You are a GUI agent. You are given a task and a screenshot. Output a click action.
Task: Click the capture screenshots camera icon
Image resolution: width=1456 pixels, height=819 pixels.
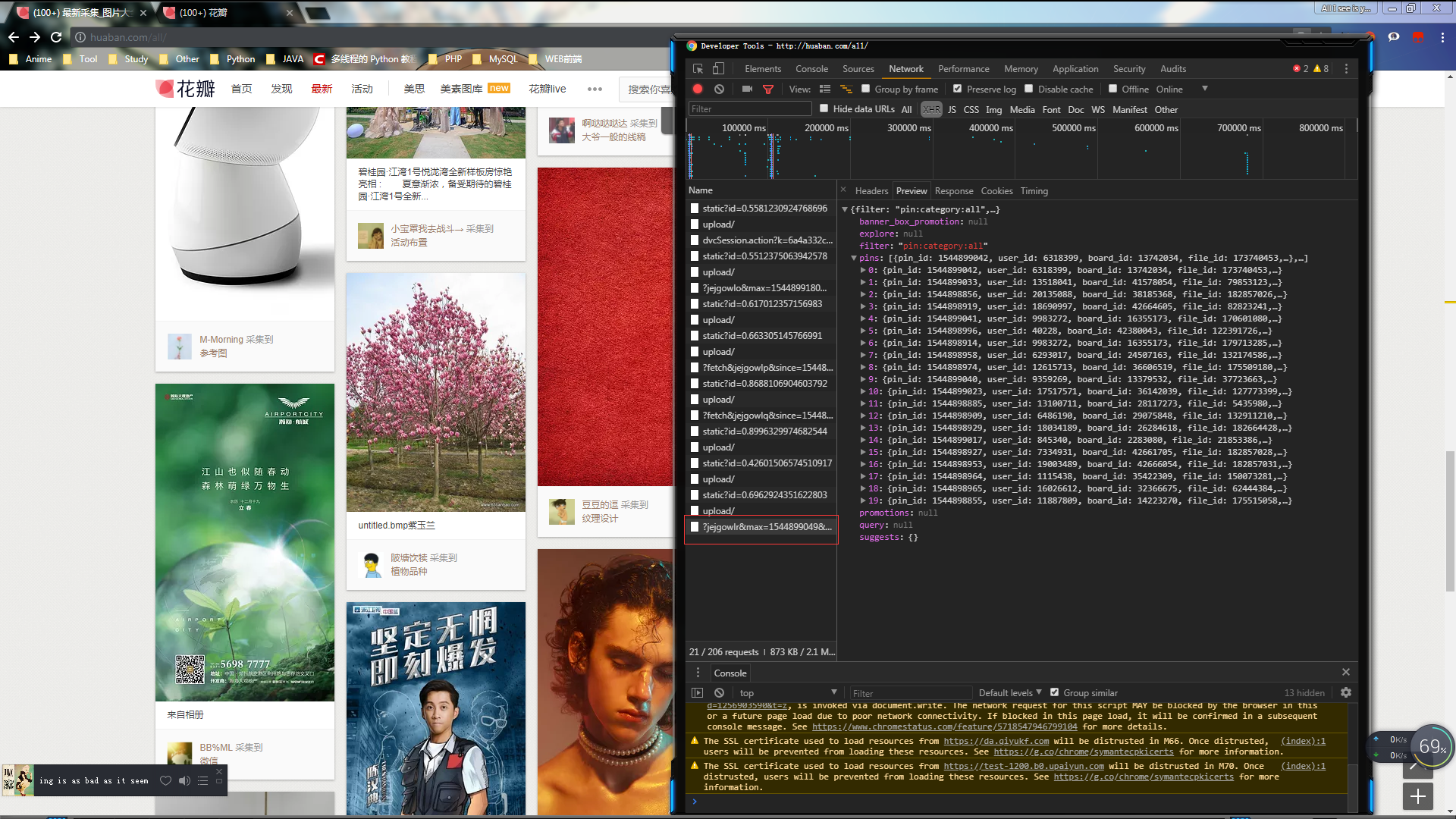coord(747,89)
